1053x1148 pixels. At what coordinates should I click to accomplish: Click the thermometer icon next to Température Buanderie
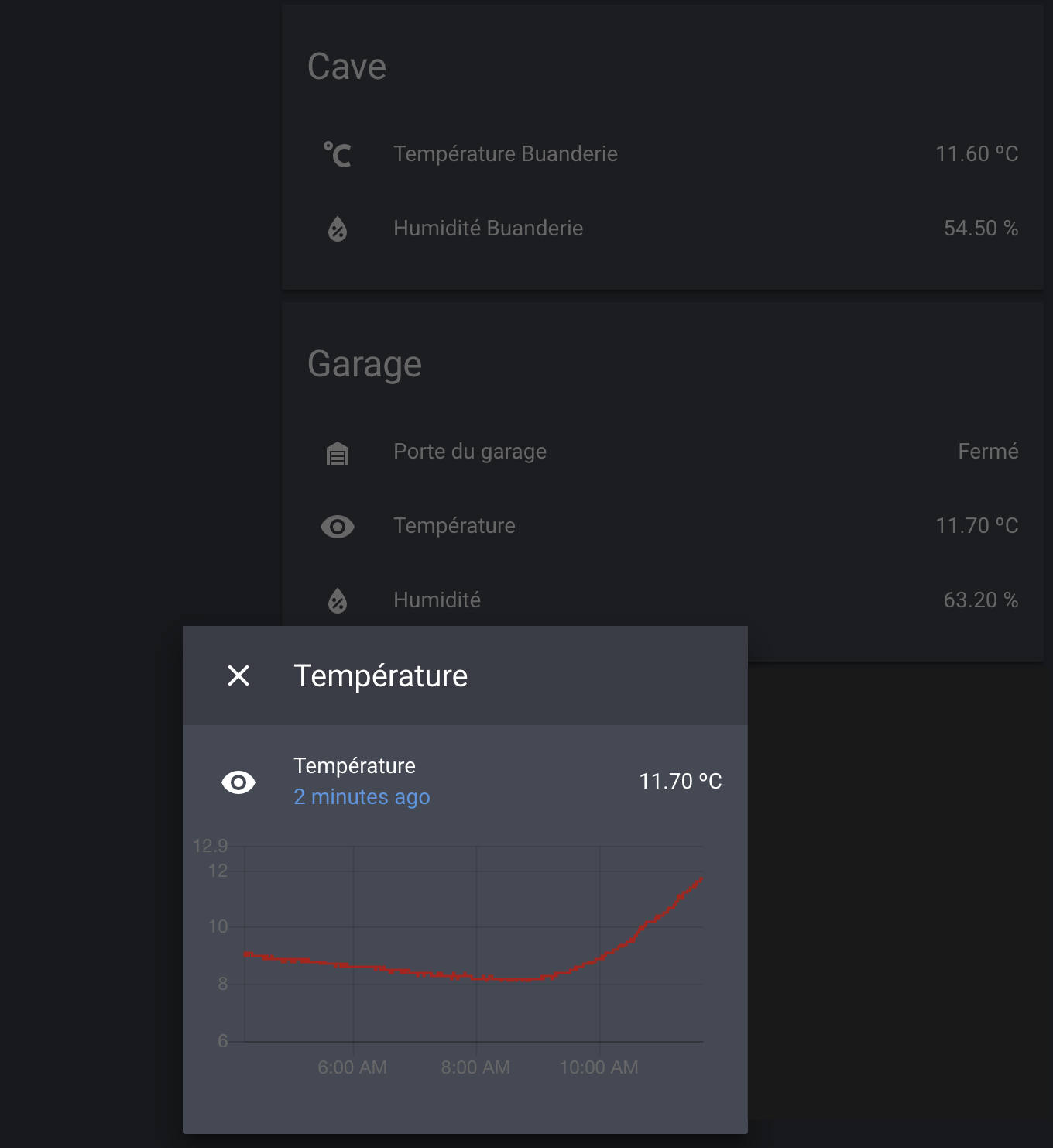click(338, 154)
